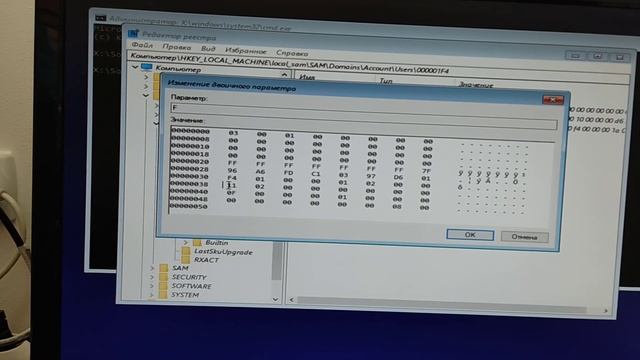Screen dimensions: 640x360
Task: Open the Правка menu
Action: tap(176, 47)
